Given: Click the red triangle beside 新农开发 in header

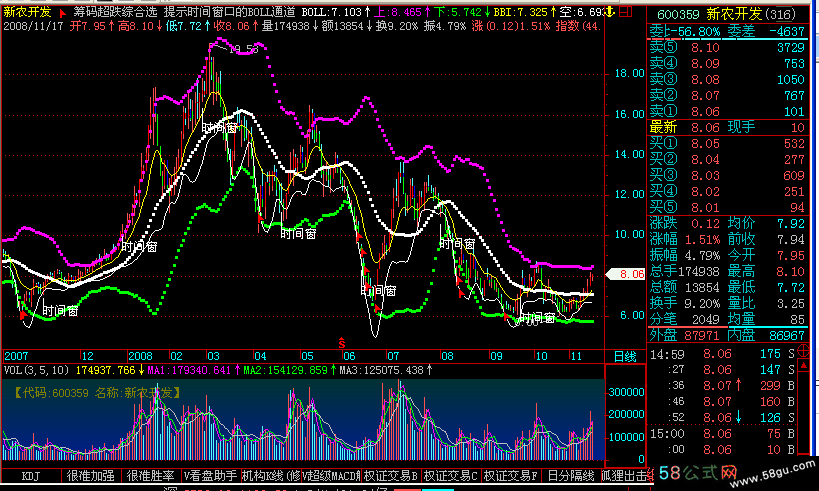Looking at the screenshot, I should [63, 13].
